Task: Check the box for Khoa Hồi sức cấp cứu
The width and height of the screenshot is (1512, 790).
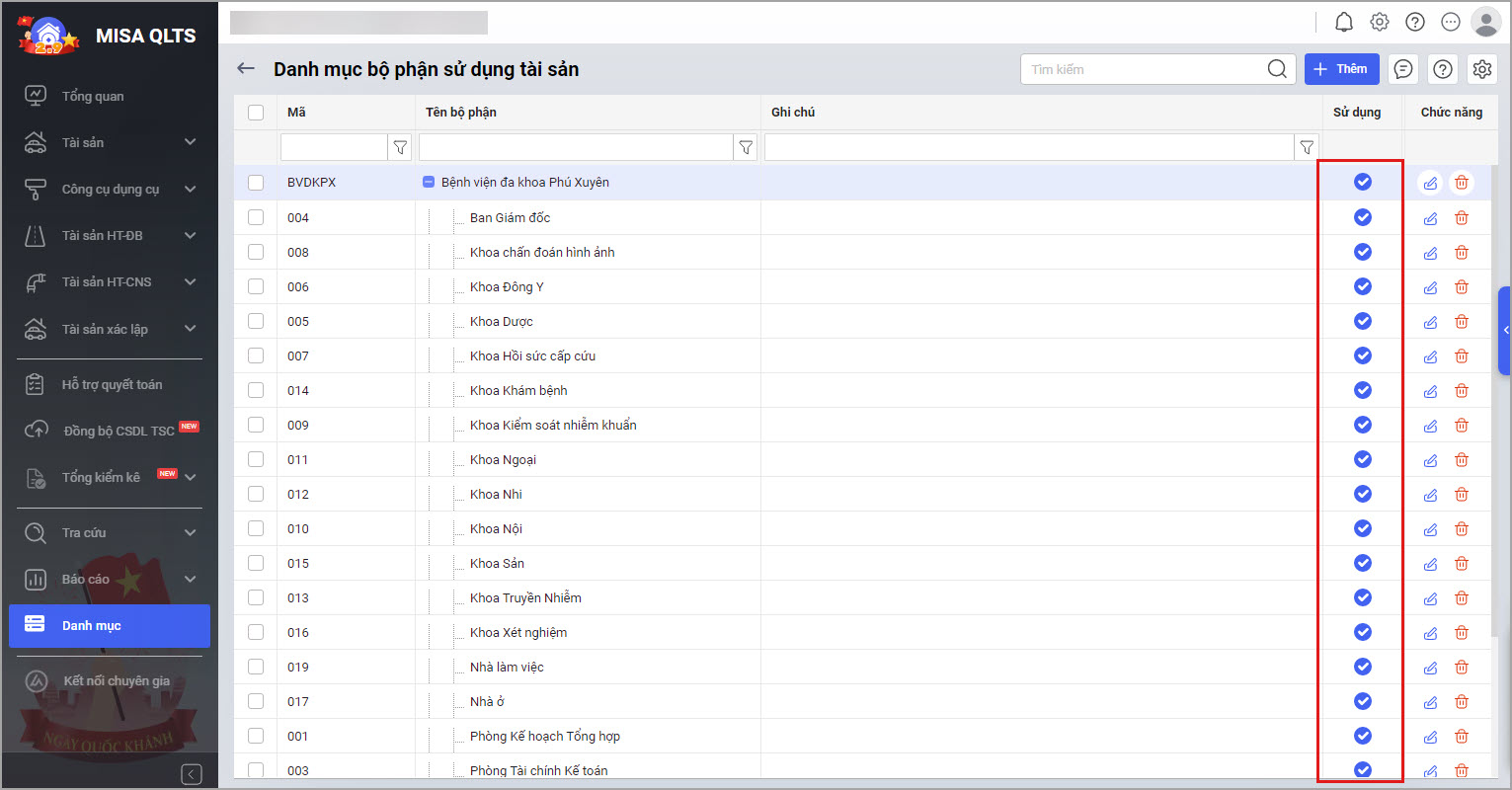Action: coord(256,355)
